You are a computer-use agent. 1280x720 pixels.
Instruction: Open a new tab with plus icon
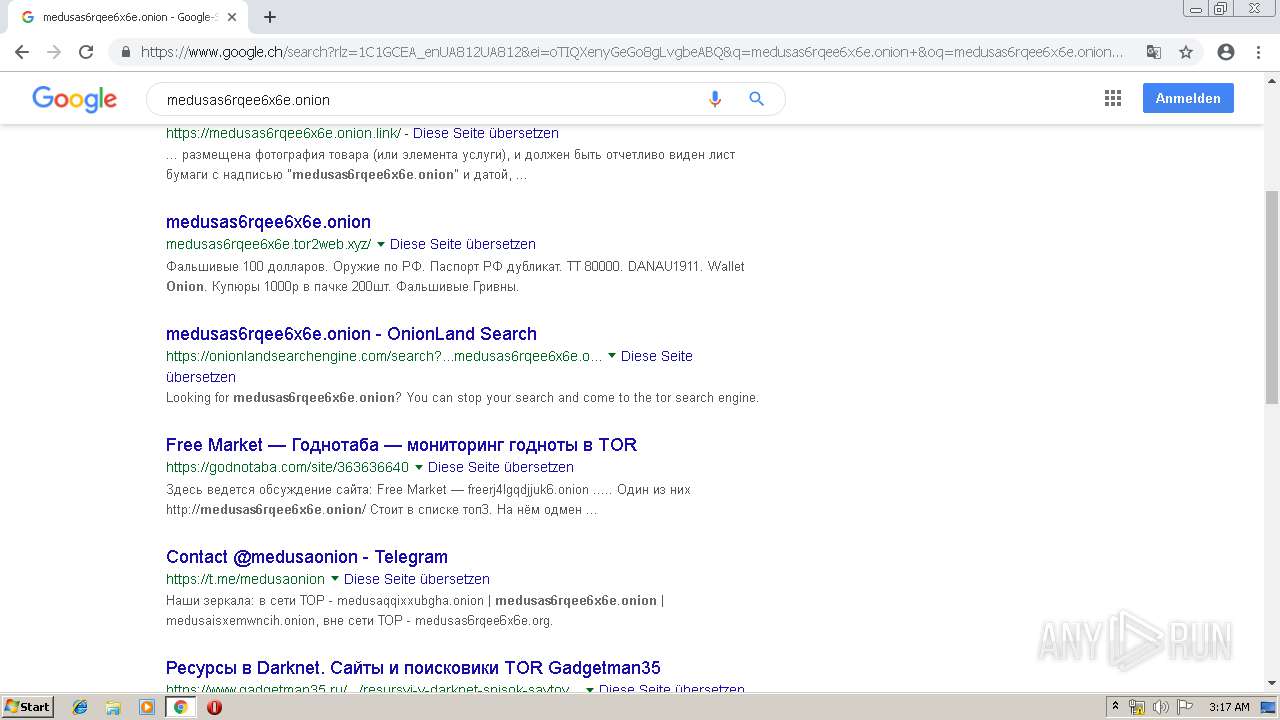(270, 17)
